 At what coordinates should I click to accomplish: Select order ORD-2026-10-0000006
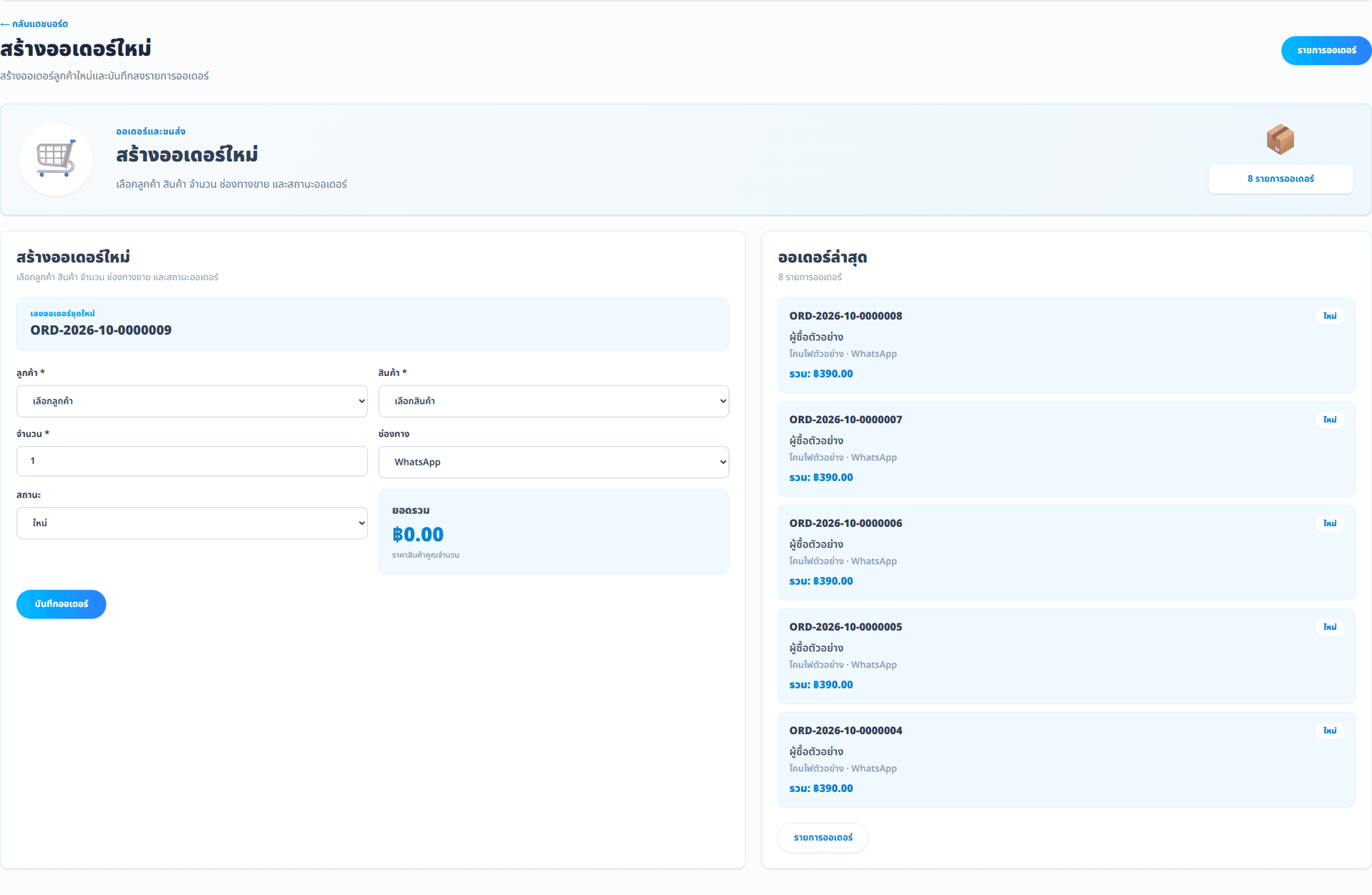click(x=1066, y=553)
